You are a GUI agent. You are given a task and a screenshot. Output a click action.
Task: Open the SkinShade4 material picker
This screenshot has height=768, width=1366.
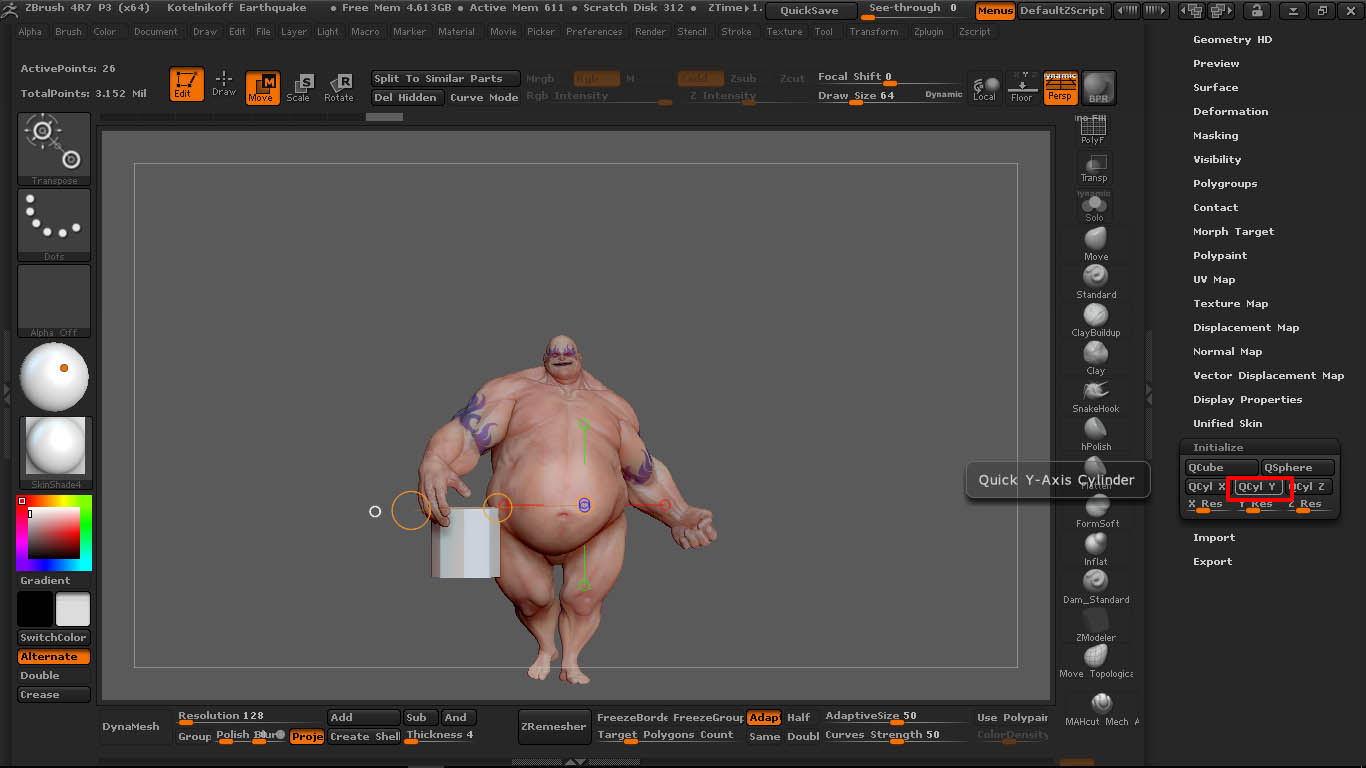click(55, 447)
